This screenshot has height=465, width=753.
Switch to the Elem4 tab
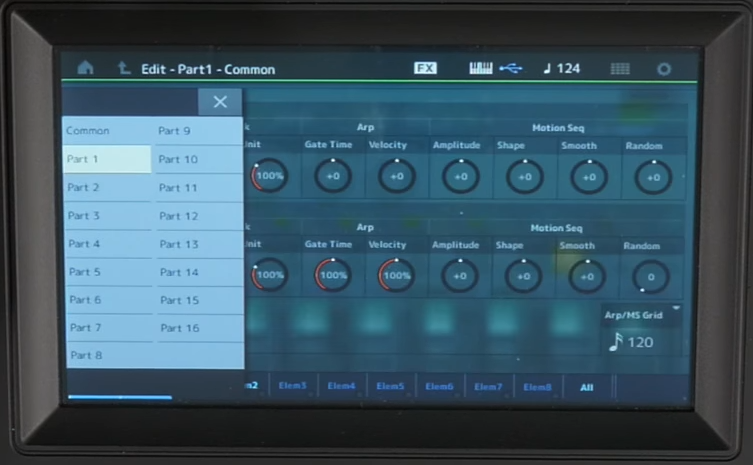click(x=341, y=386)
